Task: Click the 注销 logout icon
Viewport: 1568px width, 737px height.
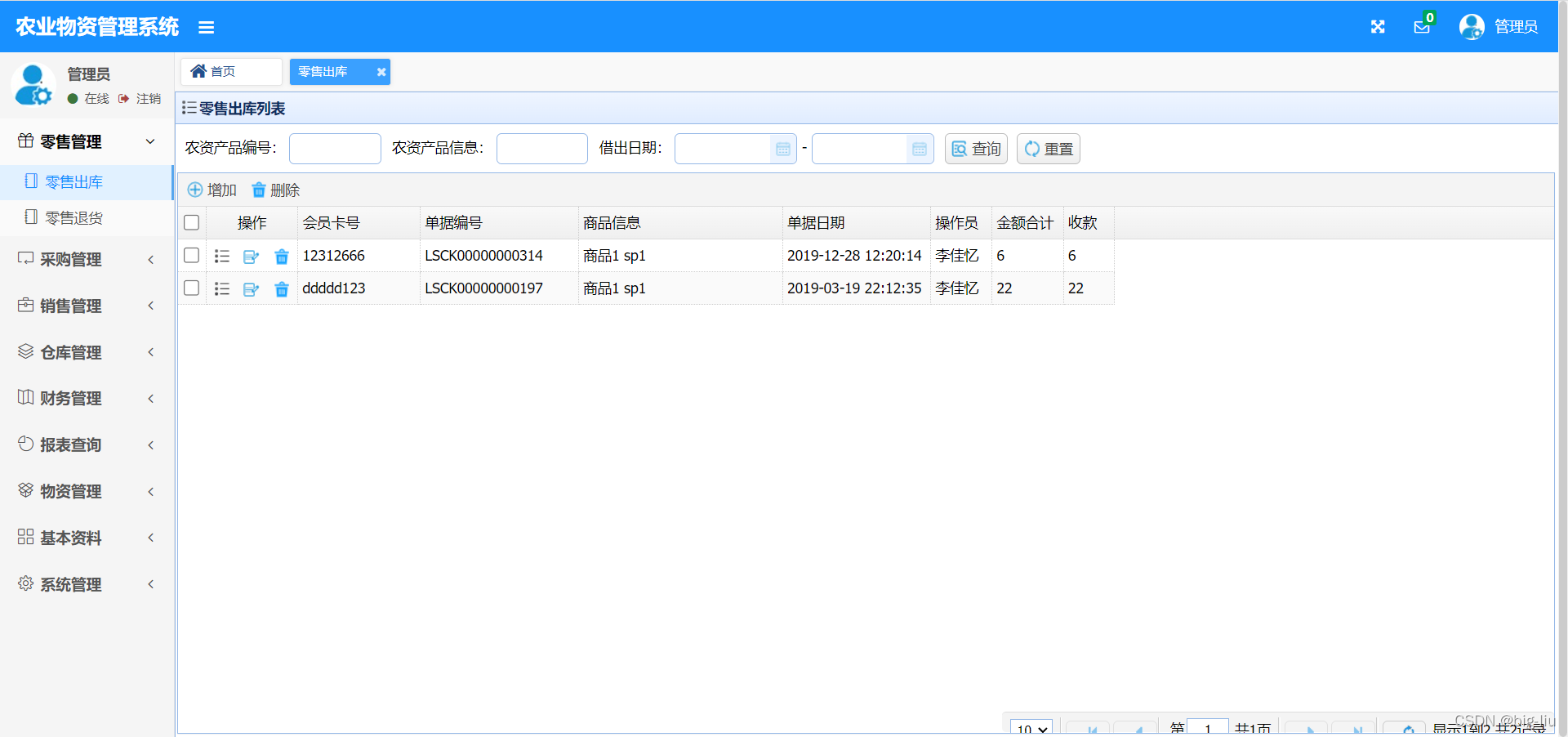Action: point(123,99)
